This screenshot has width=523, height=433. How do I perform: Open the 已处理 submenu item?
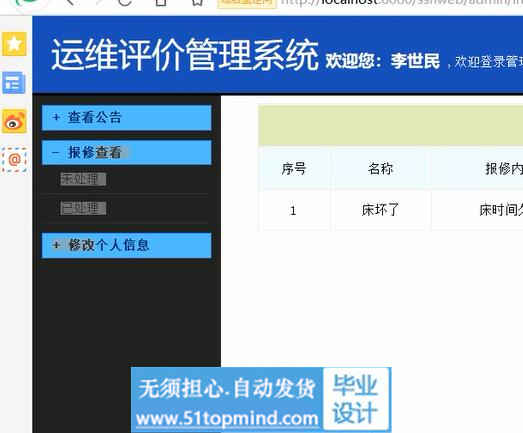(x=83, y=208)
